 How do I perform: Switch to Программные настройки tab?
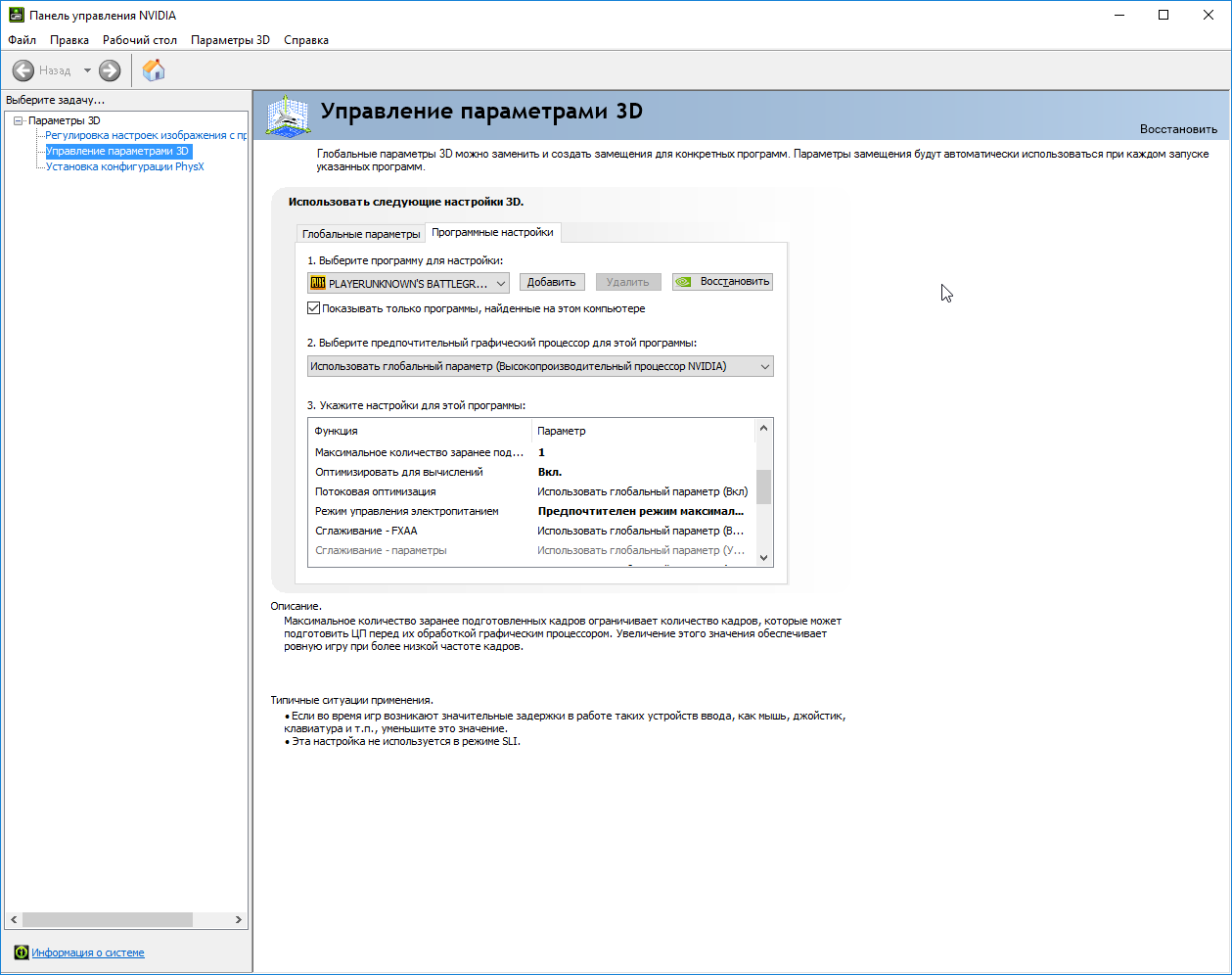(493, 232)
